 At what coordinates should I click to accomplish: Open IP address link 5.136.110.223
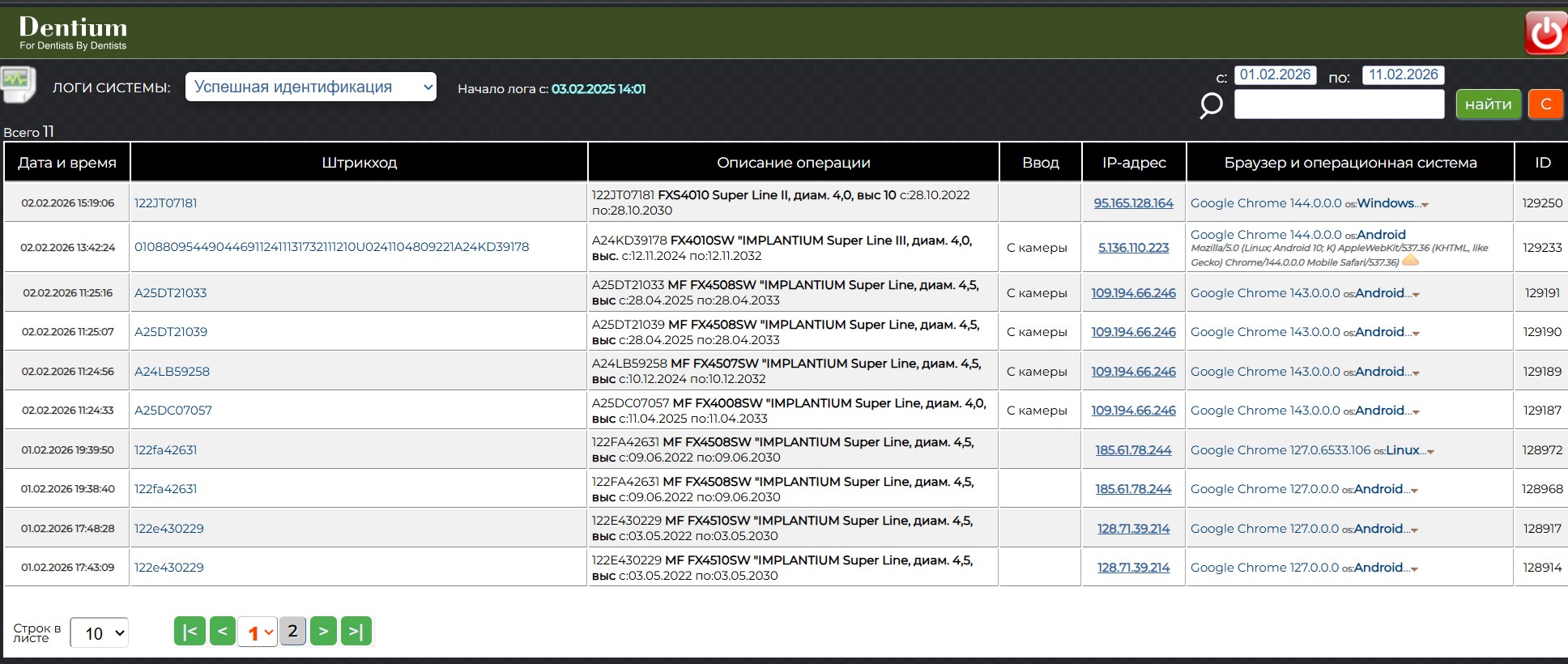pyautogui.click(x=1134, y=247)
